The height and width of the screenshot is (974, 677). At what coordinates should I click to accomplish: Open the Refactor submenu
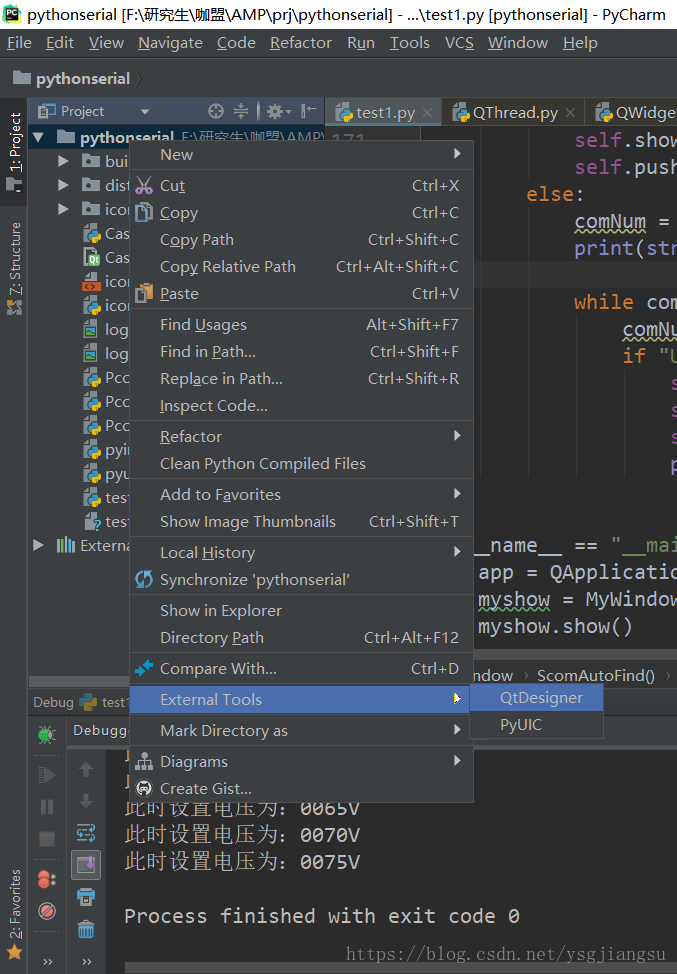(301, 437)
